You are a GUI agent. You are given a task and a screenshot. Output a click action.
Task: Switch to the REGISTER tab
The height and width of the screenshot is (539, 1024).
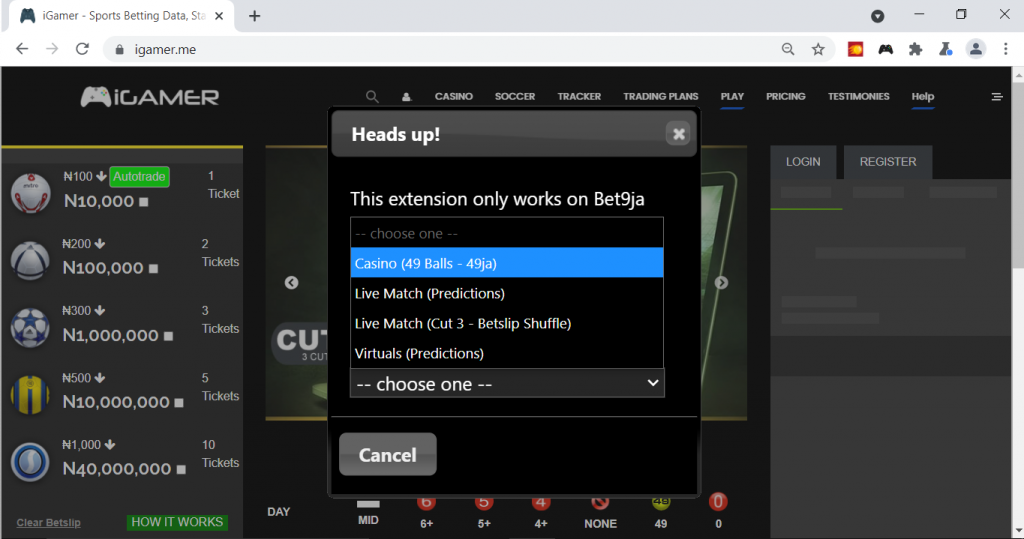pyautogui.click(x=888, y=161)
